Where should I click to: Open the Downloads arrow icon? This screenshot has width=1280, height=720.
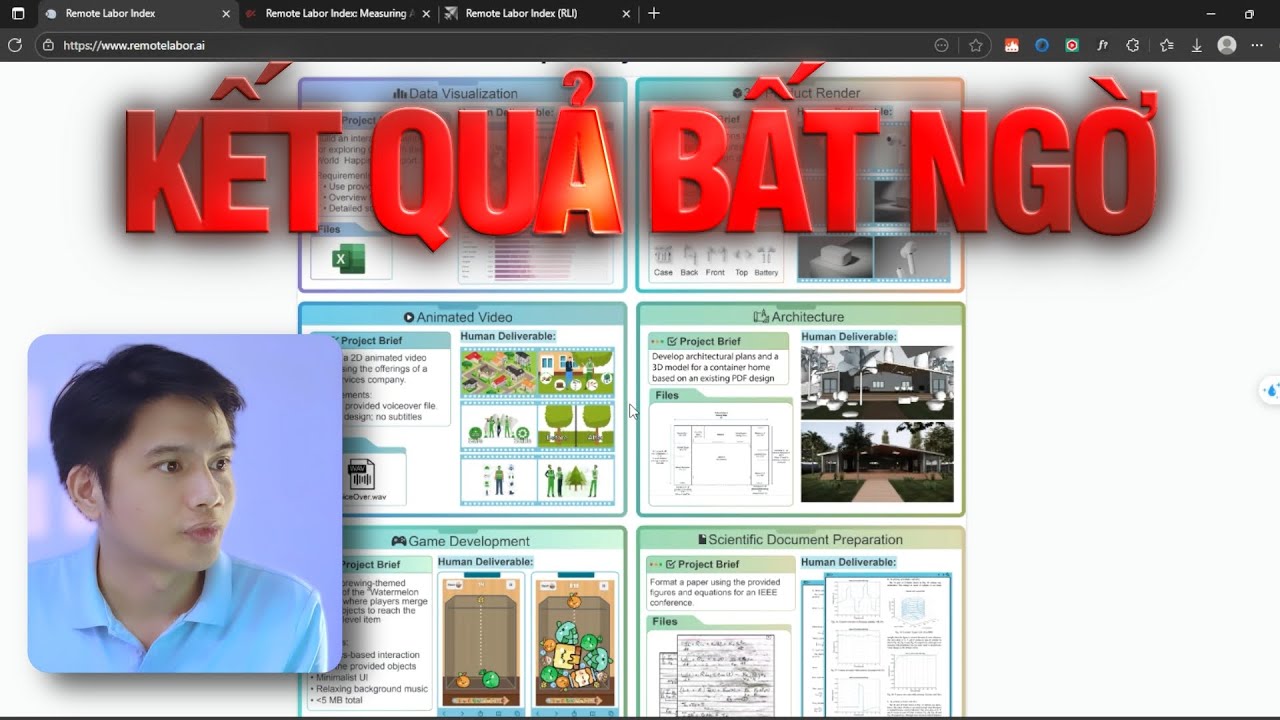point(1196,45)
